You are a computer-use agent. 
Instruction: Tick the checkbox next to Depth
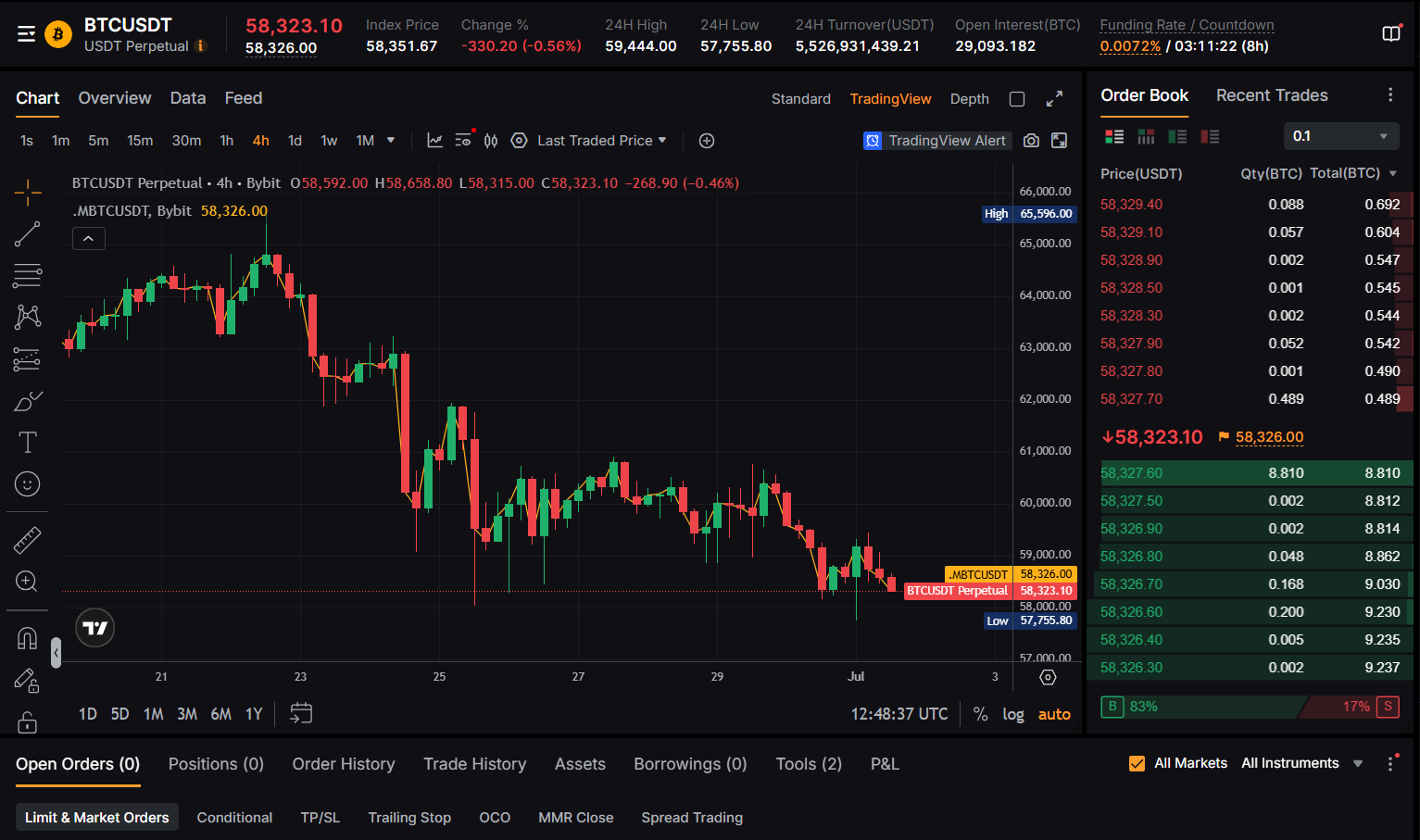click(x=1017, y=99)
